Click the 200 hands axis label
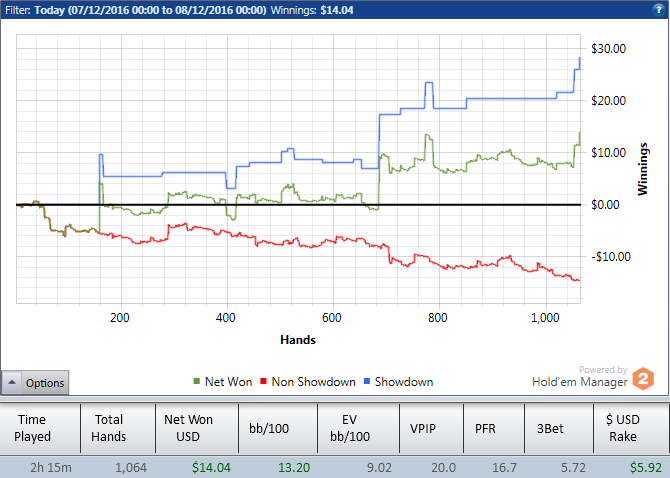Viewport: 670px width, 478px height. [120, 318]
